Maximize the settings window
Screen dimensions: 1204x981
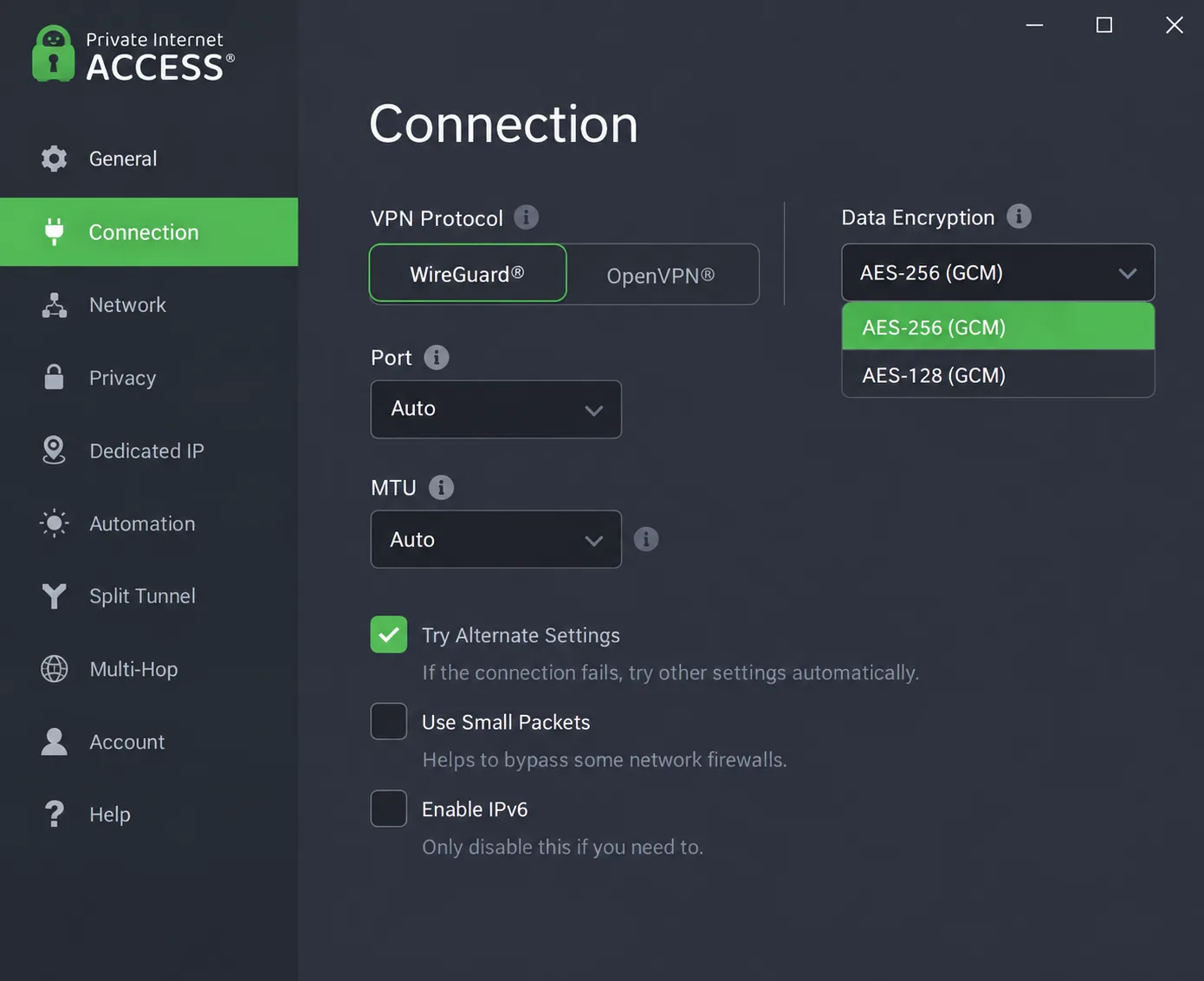(x=1104, y=25)
